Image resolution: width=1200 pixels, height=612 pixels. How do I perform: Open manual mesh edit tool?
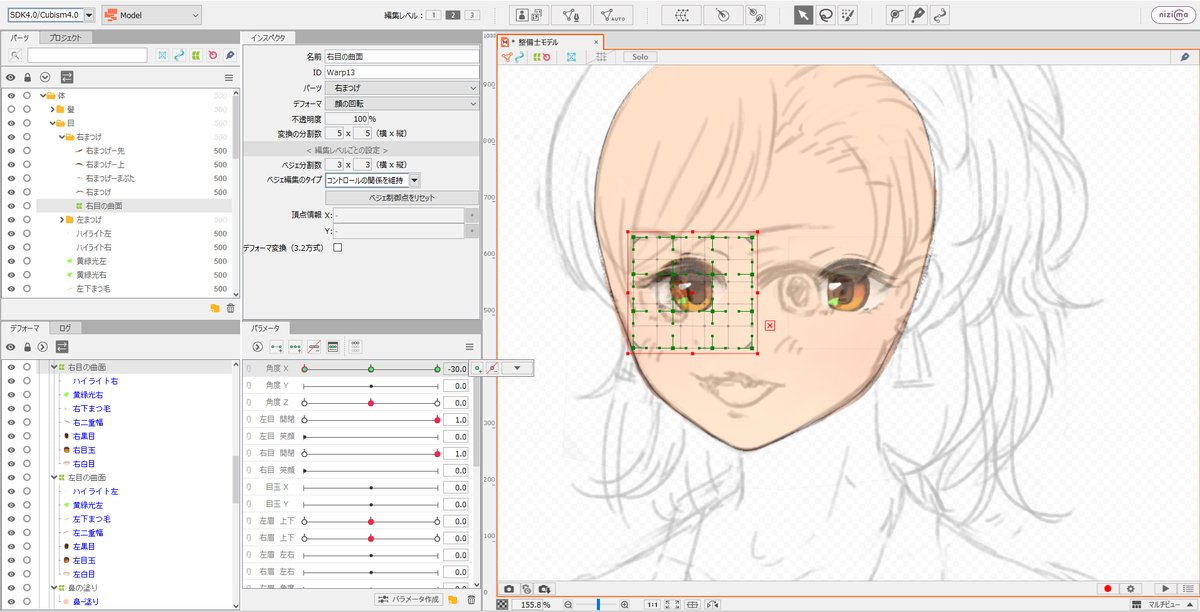point(569,15)
